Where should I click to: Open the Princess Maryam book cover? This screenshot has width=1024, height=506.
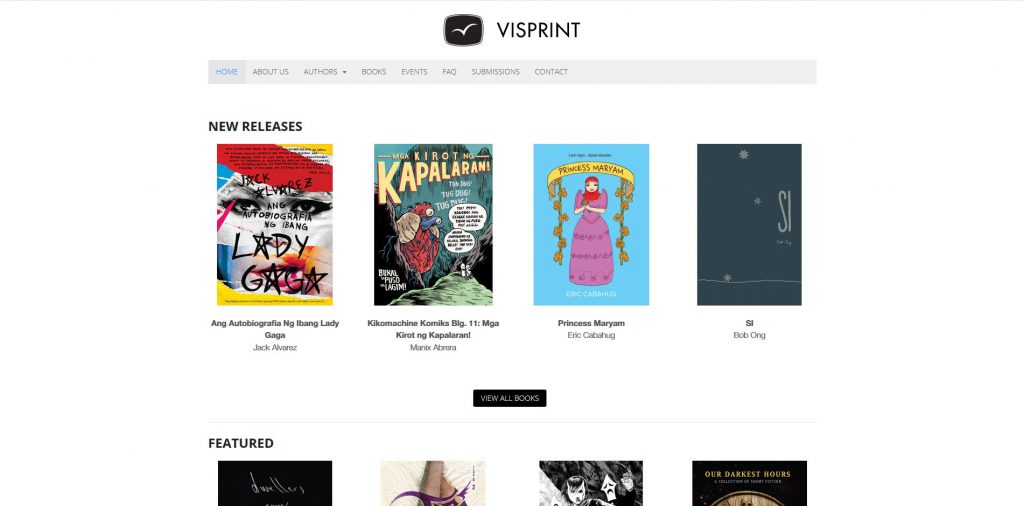591,225
